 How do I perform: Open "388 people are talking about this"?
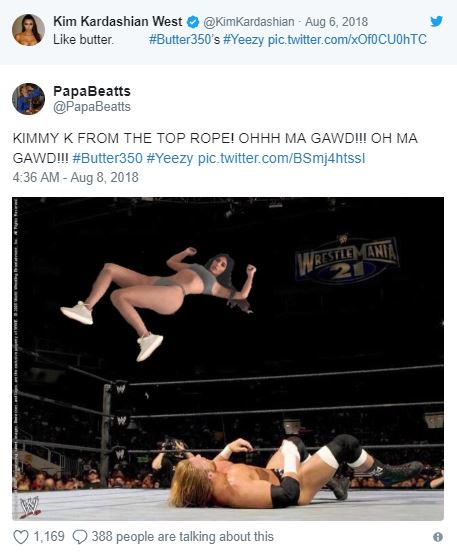[183, 537]
